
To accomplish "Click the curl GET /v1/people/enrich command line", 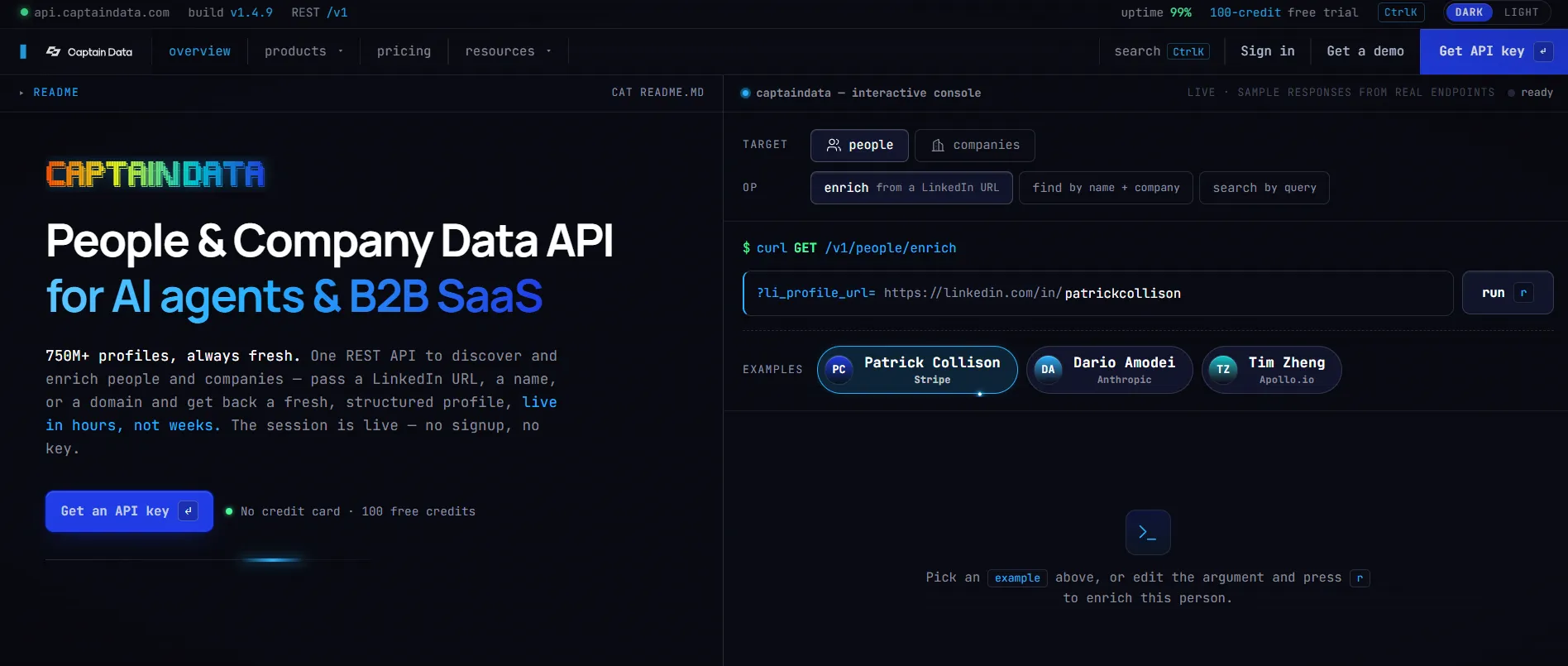I will 849,248.
